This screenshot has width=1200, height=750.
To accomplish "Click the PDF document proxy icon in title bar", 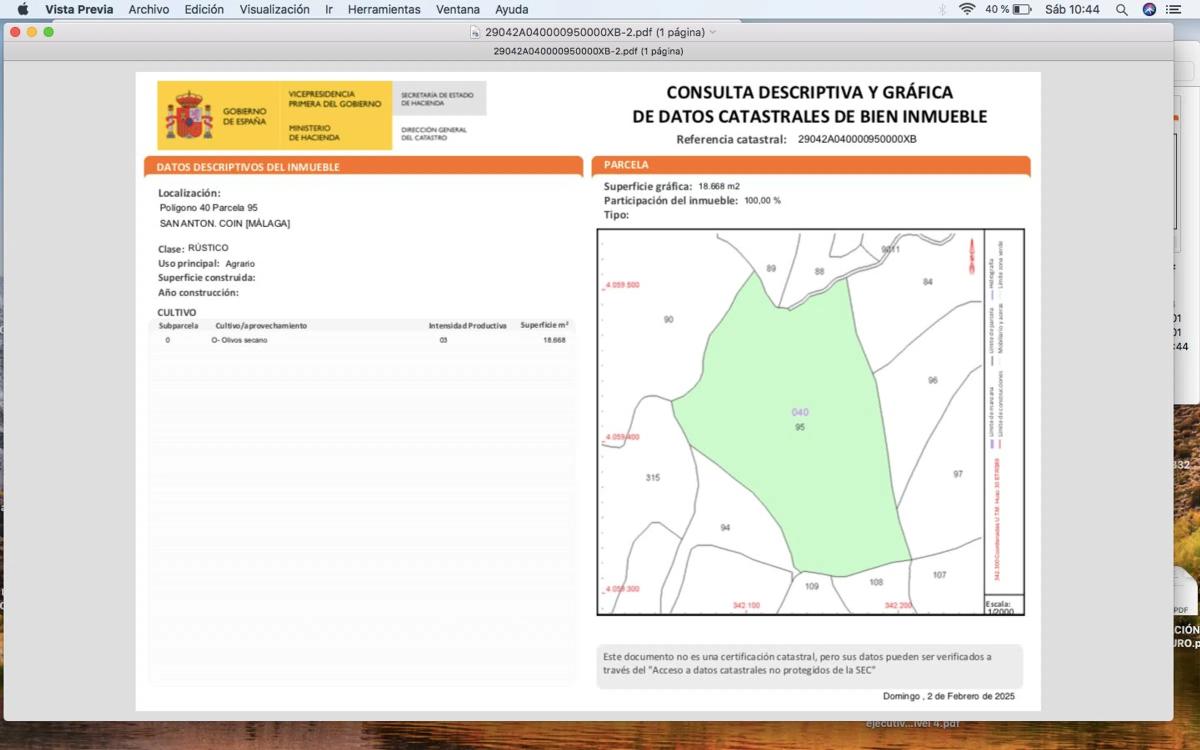I will point(475,32).
